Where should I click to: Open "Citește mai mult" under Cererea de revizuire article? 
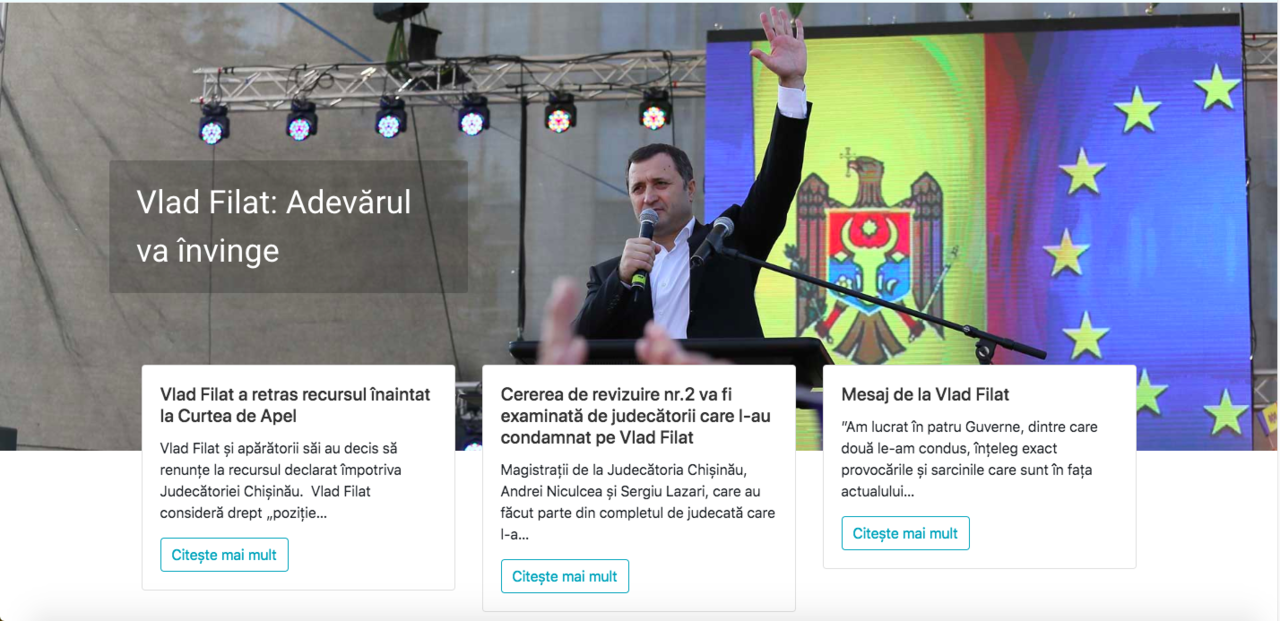[x=565, y=576]
